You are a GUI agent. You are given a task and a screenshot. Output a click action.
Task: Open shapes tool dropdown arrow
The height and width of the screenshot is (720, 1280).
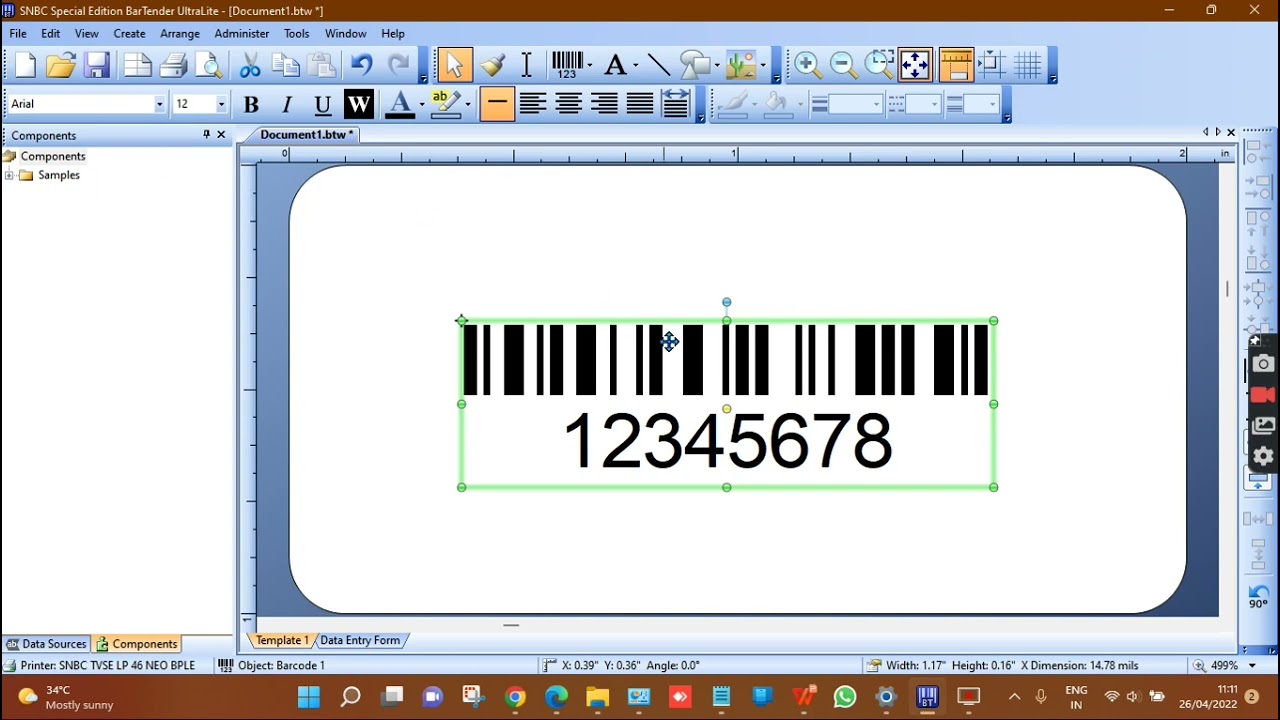point(717,66)
